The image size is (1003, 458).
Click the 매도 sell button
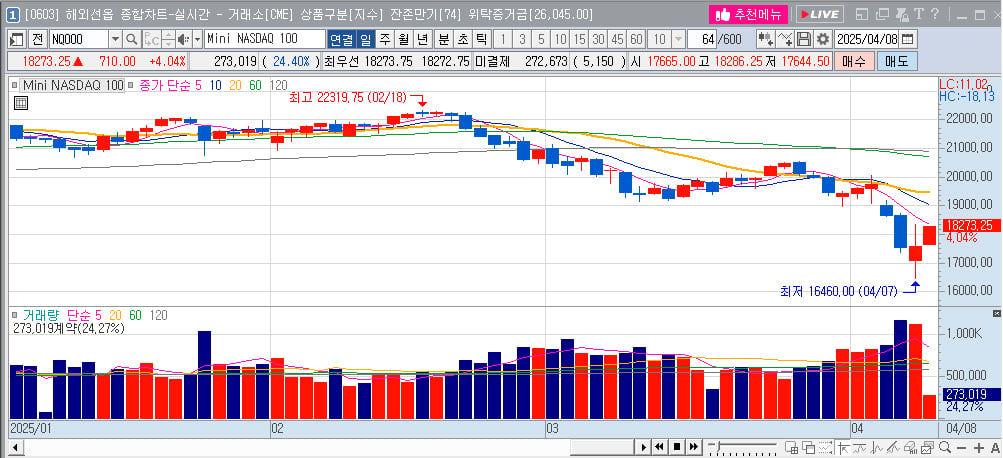[897, 61]
